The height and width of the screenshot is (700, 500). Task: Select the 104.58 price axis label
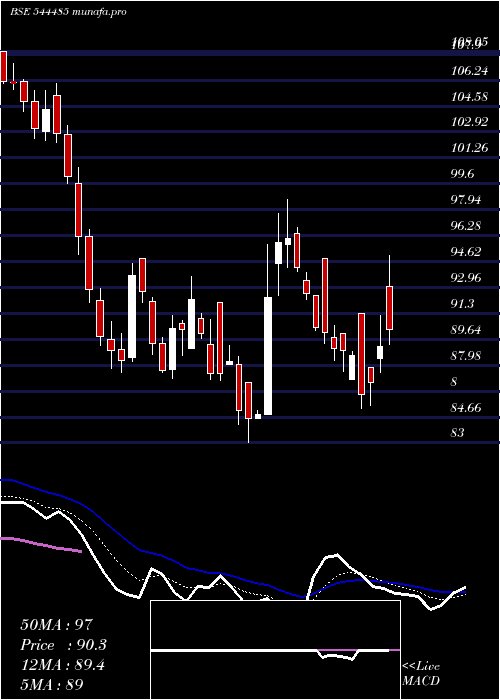click(x=470, y=96)
